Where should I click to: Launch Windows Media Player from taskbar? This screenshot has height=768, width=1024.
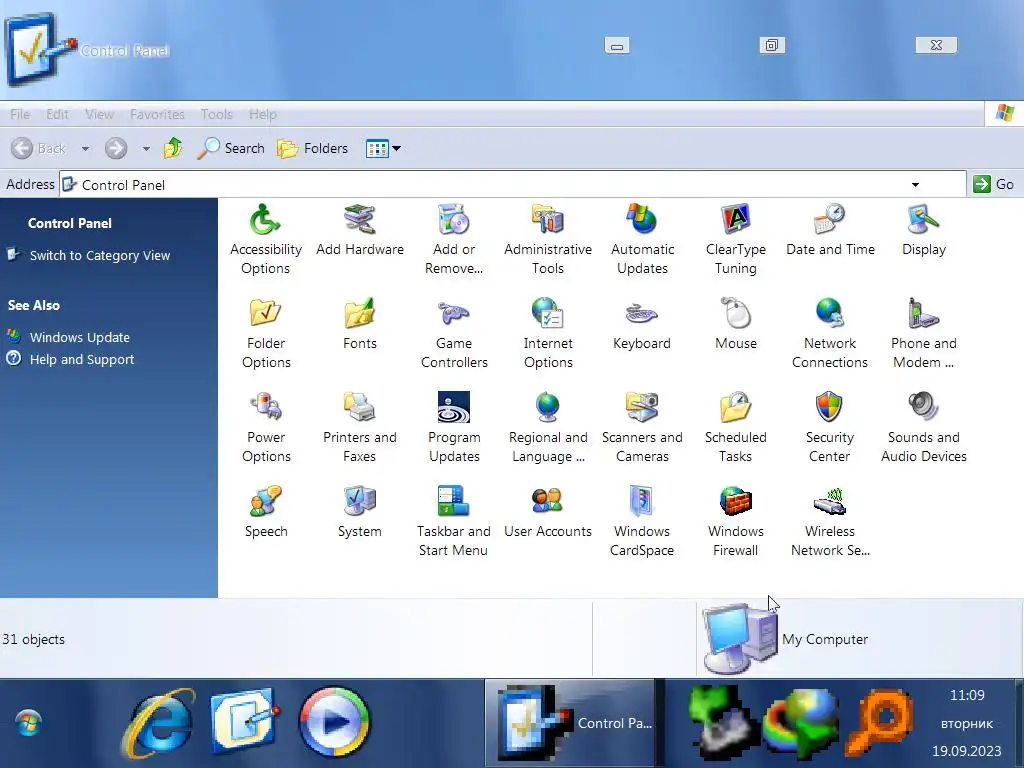tap(334, 722)
